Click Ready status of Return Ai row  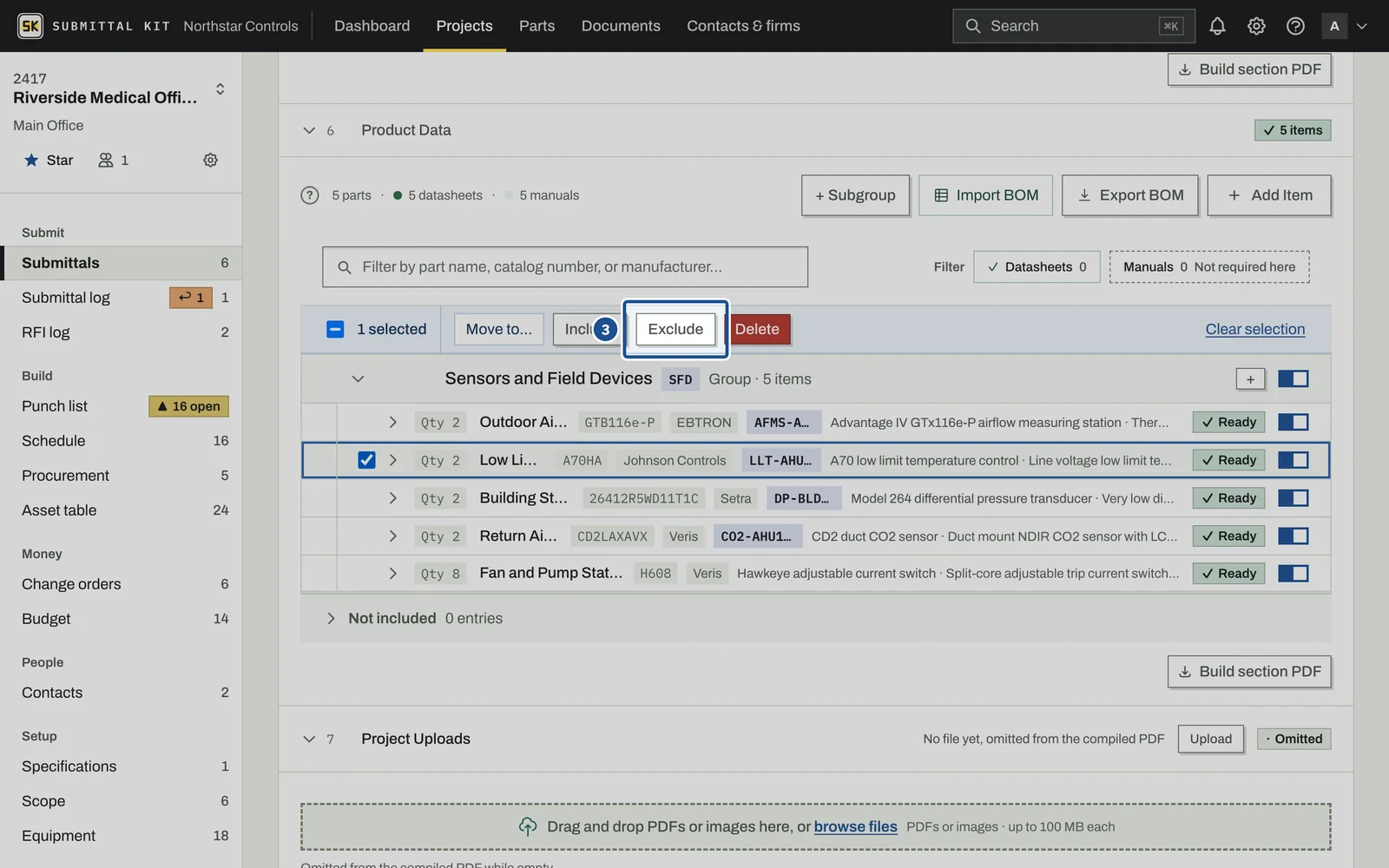point(1228,536)
